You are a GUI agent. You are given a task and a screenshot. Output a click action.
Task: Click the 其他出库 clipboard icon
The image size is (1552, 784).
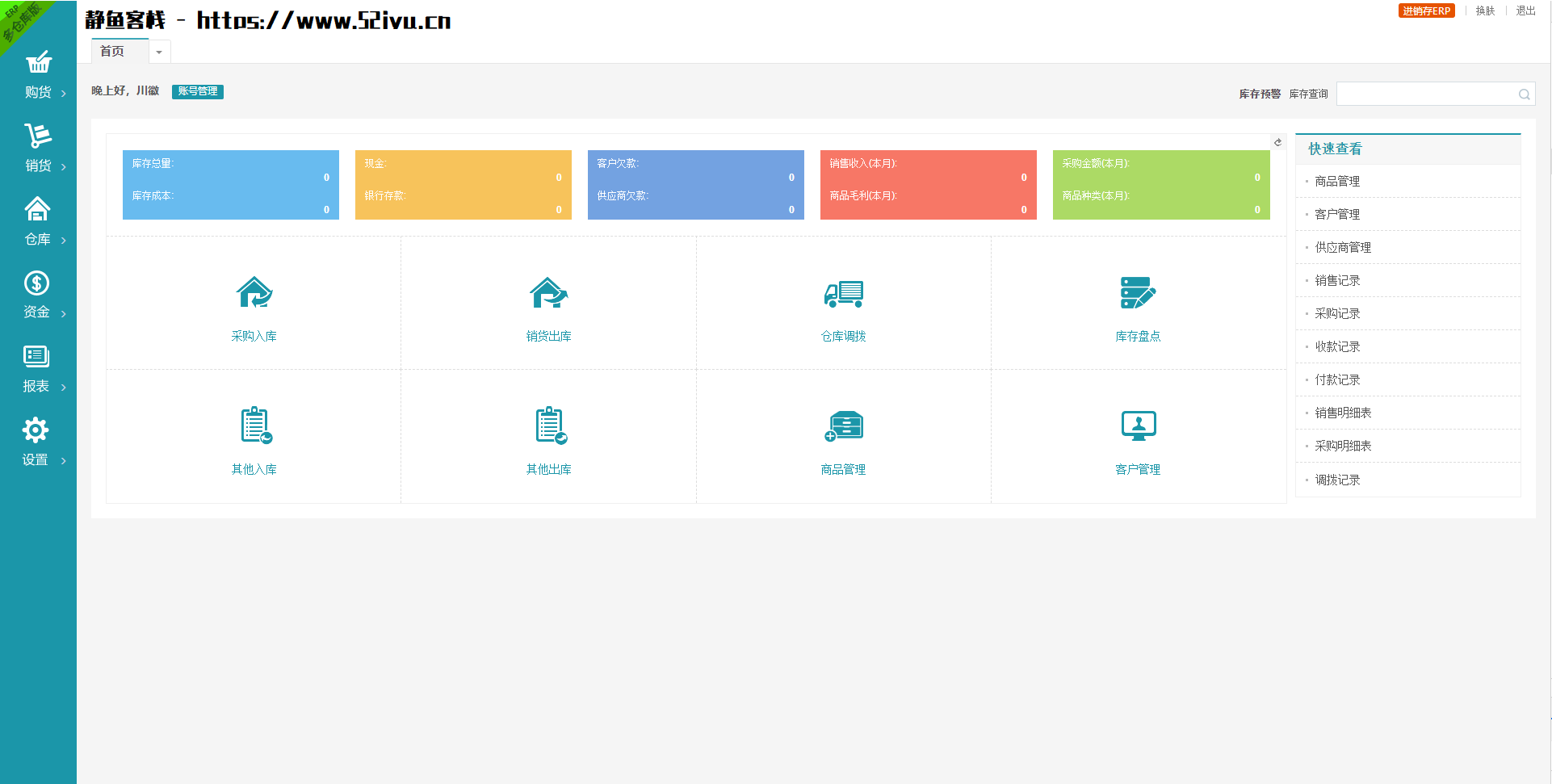tap(550, 426)
